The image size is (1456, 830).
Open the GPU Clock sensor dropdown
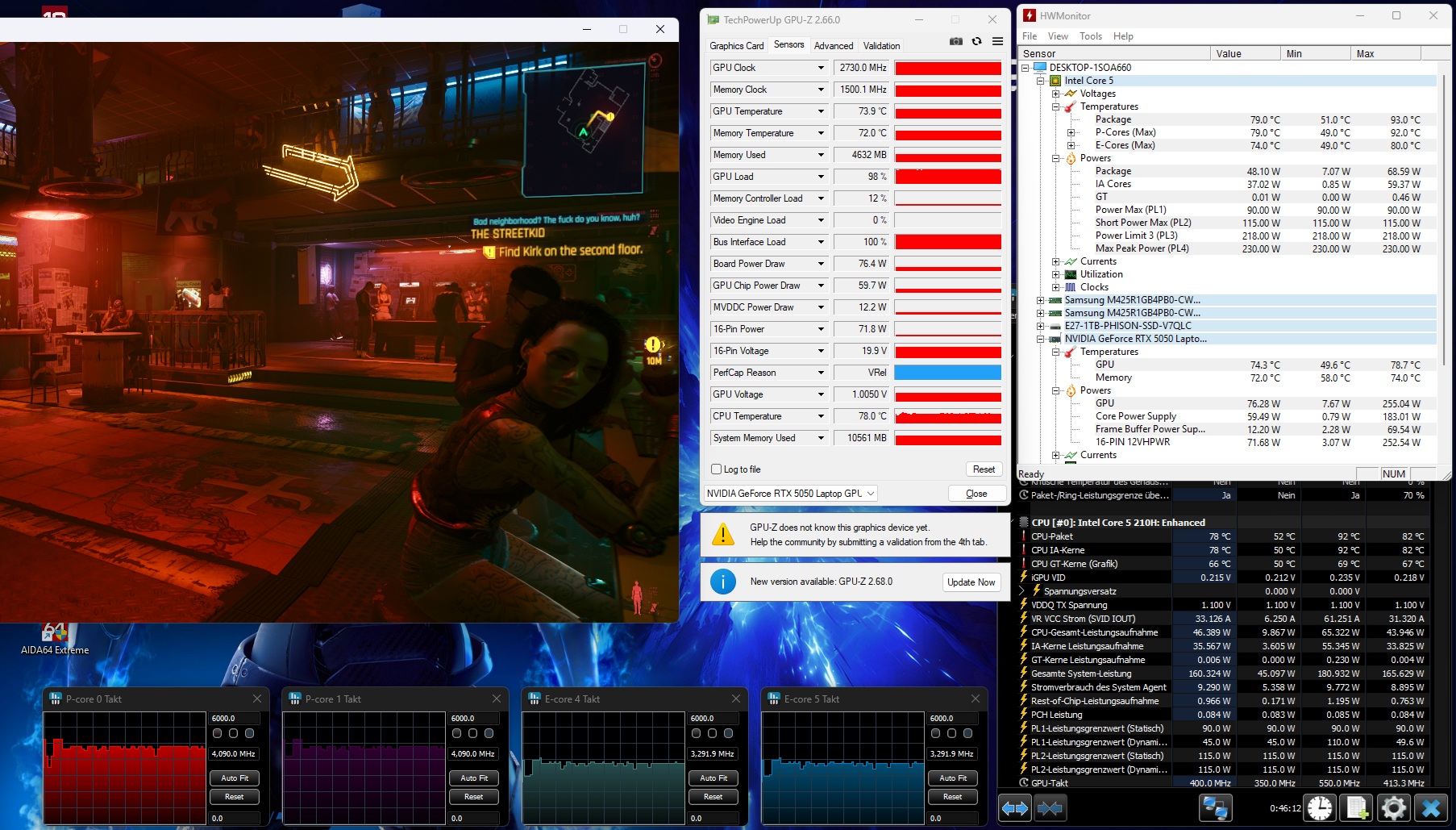(x=821, y=68)
